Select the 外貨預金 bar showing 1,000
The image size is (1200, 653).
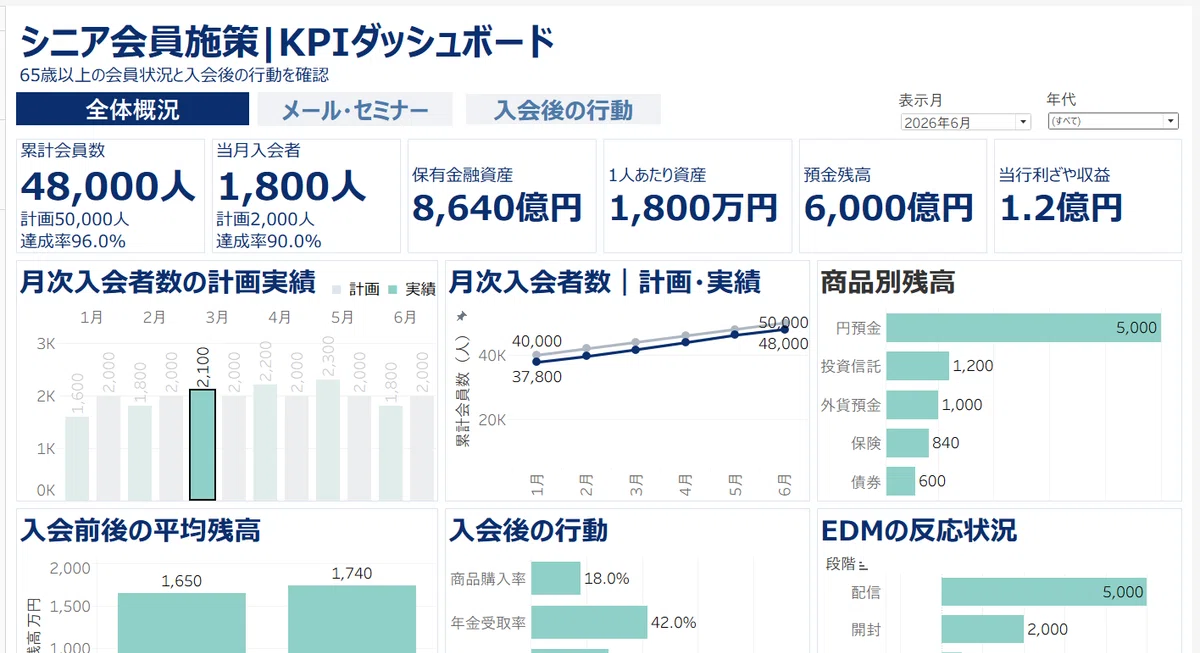pyautogui.click(x=912, y=405)
